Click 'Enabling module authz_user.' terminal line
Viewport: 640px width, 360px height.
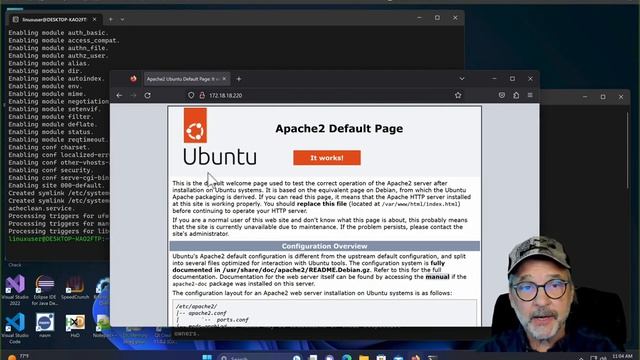click(x=58, y=56)
